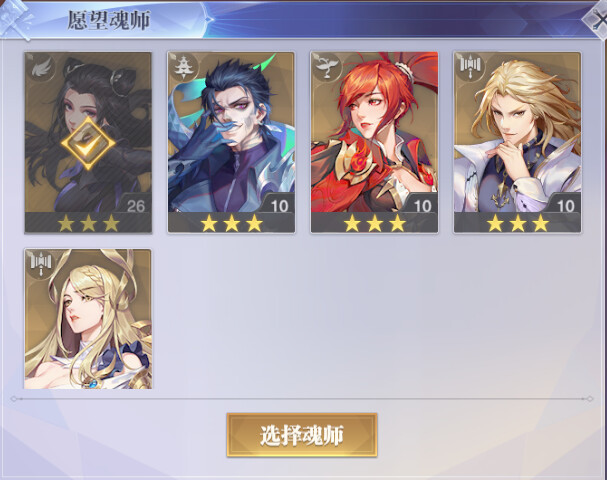607x480 pixels.
Task: Pick the blonde woman card in the second row
Action: click(x=88, y=319)
